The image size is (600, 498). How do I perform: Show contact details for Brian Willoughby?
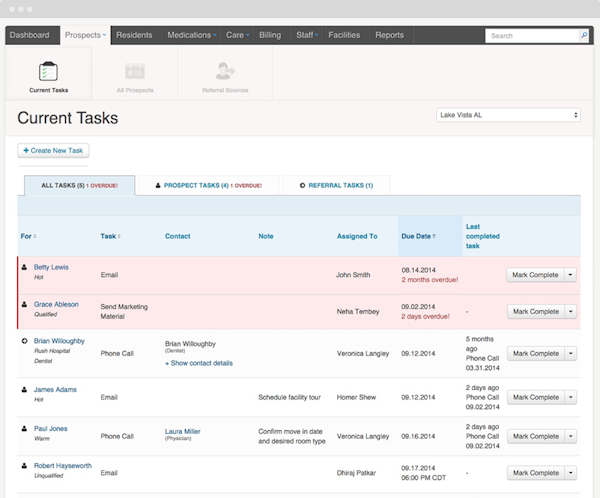(199, 363)
